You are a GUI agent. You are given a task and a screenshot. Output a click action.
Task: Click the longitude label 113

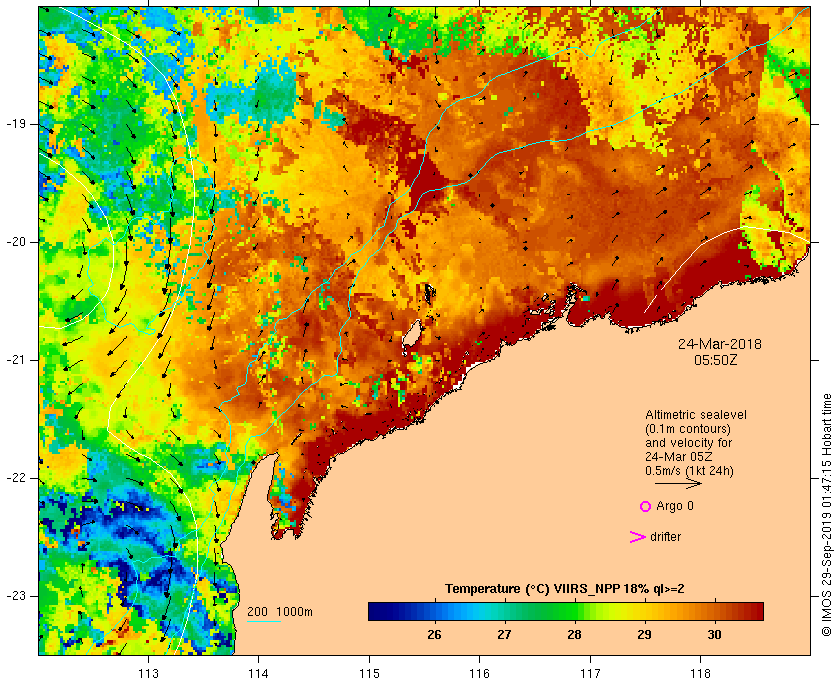coord(148,673)
